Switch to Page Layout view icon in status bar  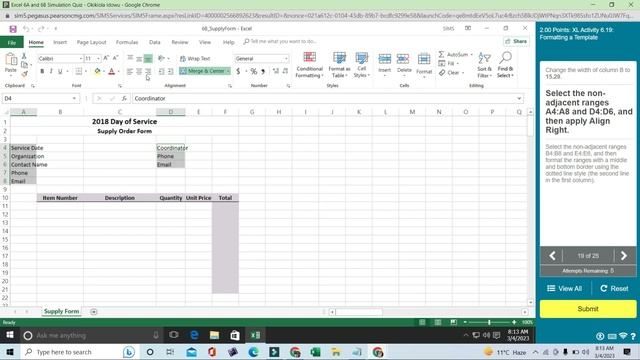click(438, 322)
